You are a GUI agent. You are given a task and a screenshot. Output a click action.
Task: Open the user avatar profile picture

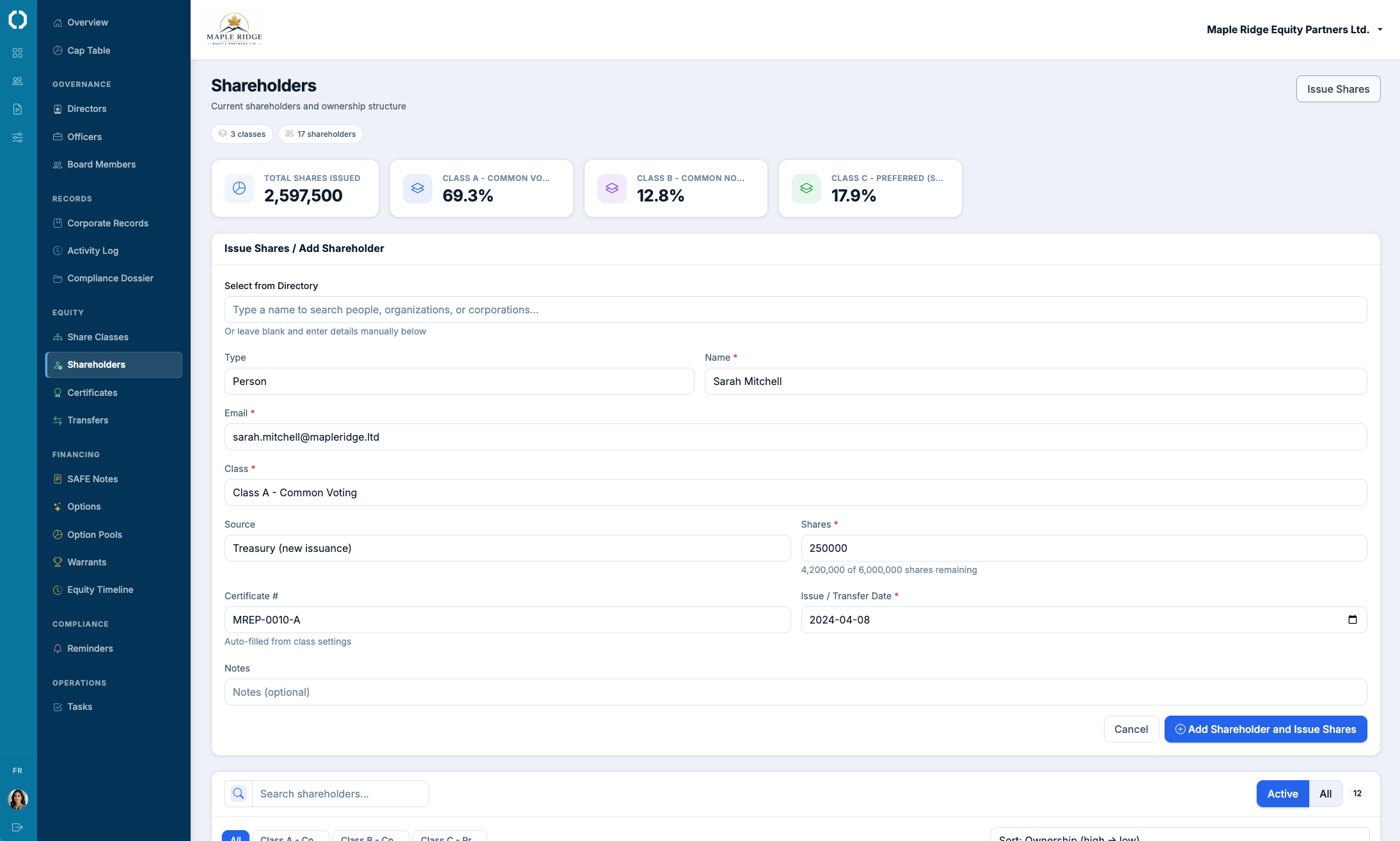18,799
